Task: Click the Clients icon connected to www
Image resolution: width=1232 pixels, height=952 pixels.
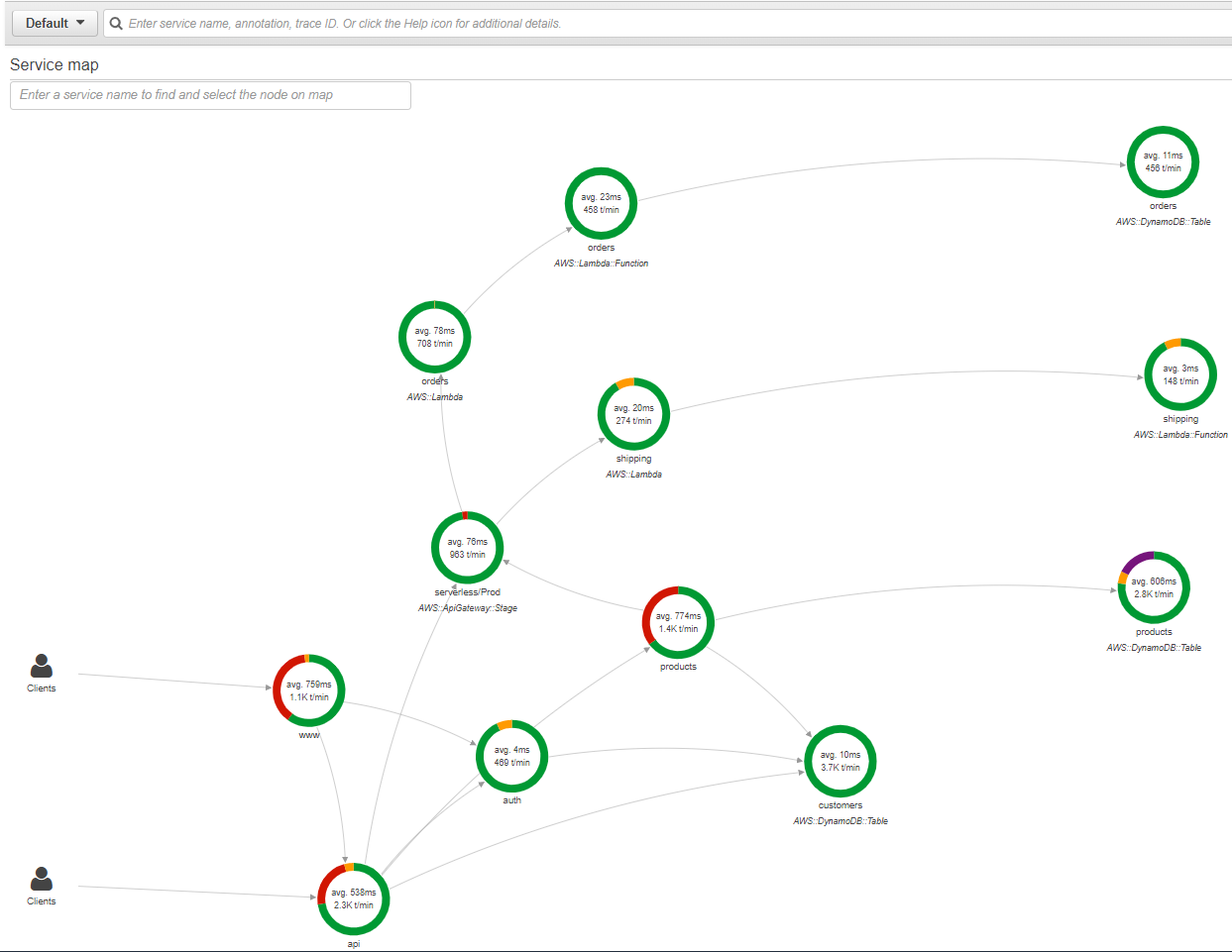Action: [42, 666]
